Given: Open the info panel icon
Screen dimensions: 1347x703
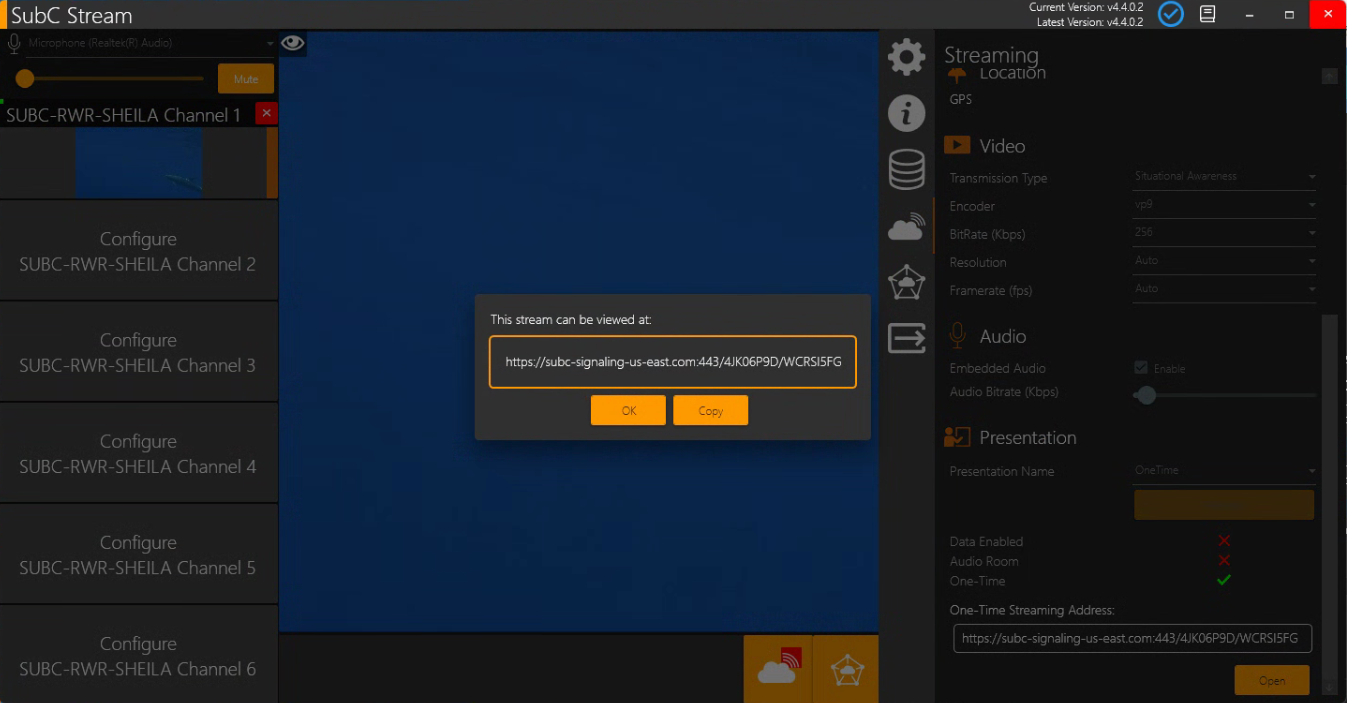Looking at the screenshot, I should 906,113.
